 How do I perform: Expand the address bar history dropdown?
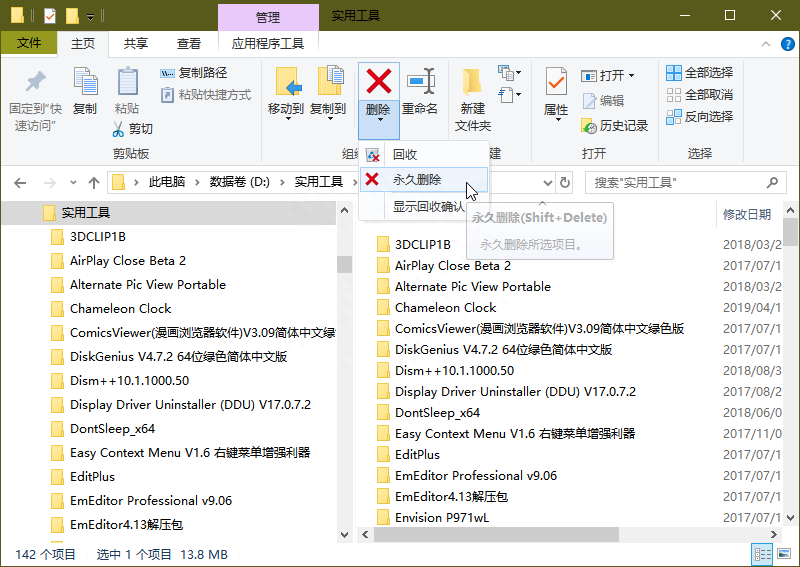pos(547,183)
